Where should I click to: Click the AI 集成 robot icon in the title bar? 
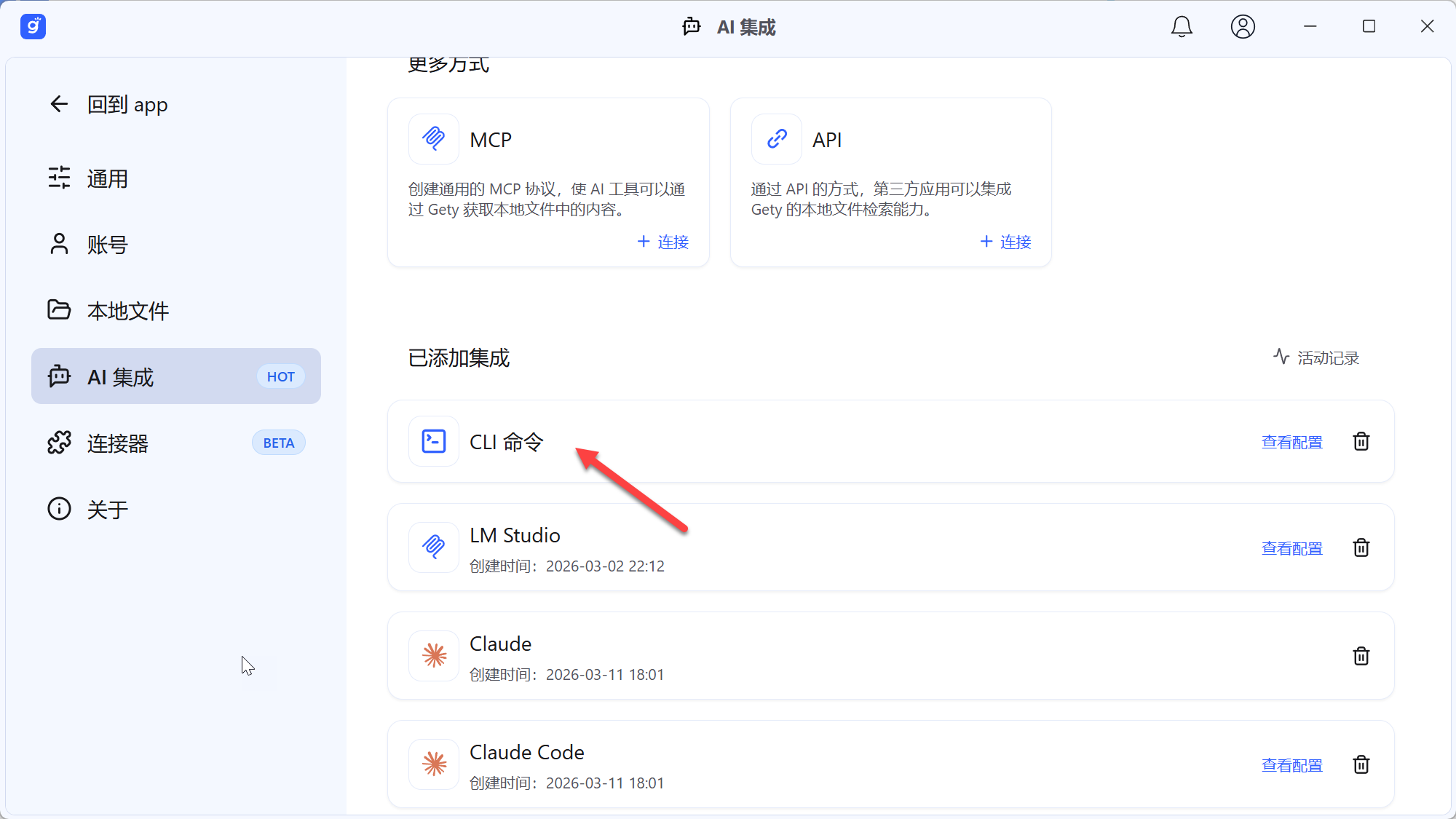click(x=692, y=27)
